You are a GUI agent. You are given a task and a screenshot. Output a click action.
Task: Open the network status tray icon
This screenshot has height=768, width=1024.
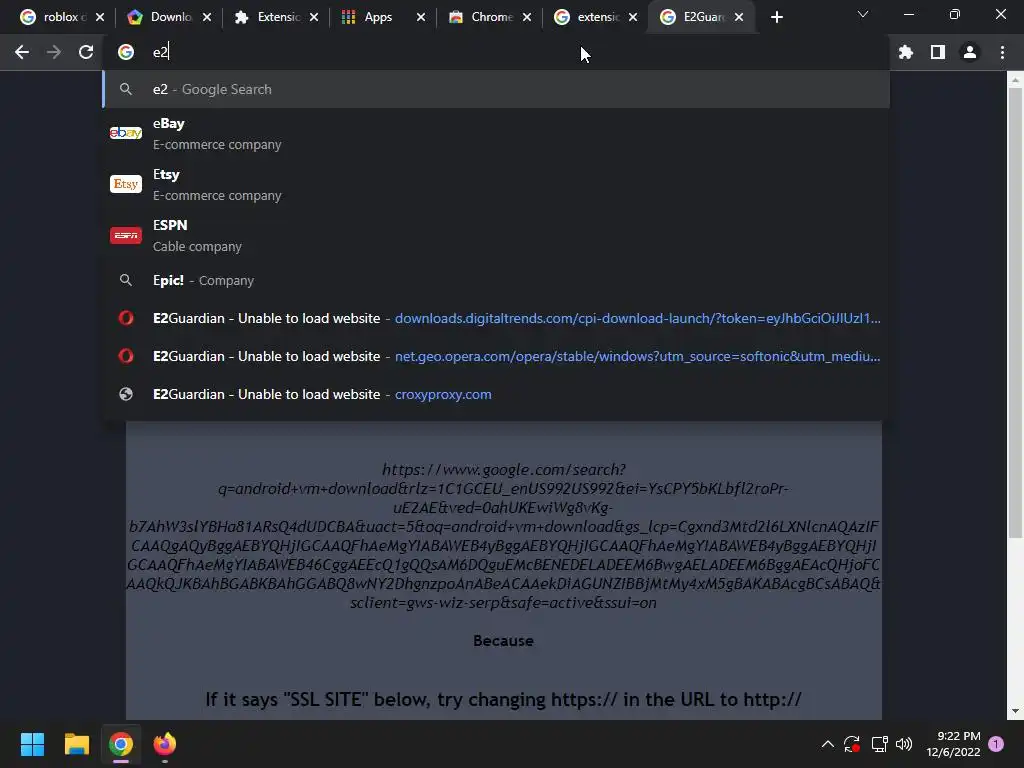point(879,744)
